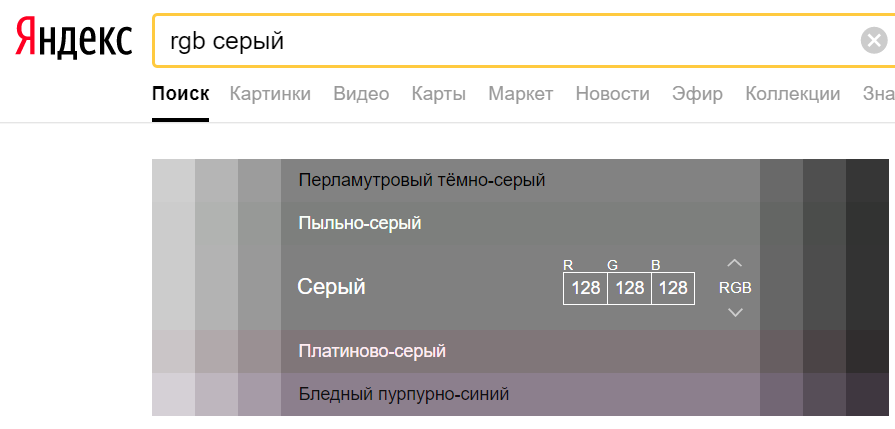895x429 pixels.
Task: Select the Эфир tab
Action: [x=697, y=94]
